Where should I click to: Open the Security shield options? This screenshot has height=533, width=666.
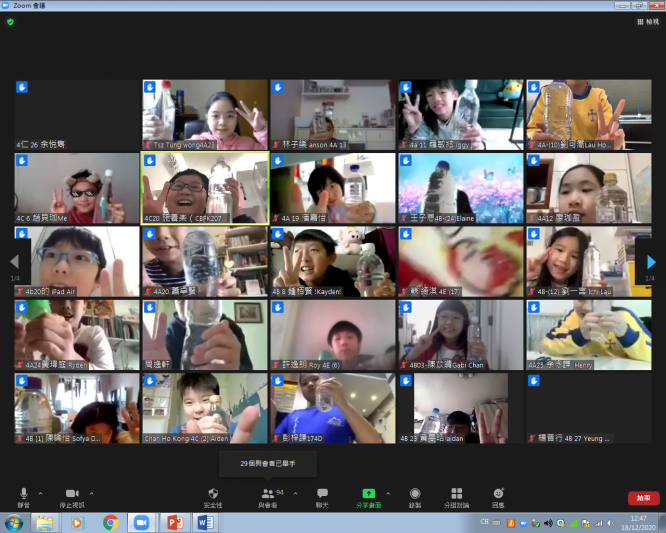212,496
